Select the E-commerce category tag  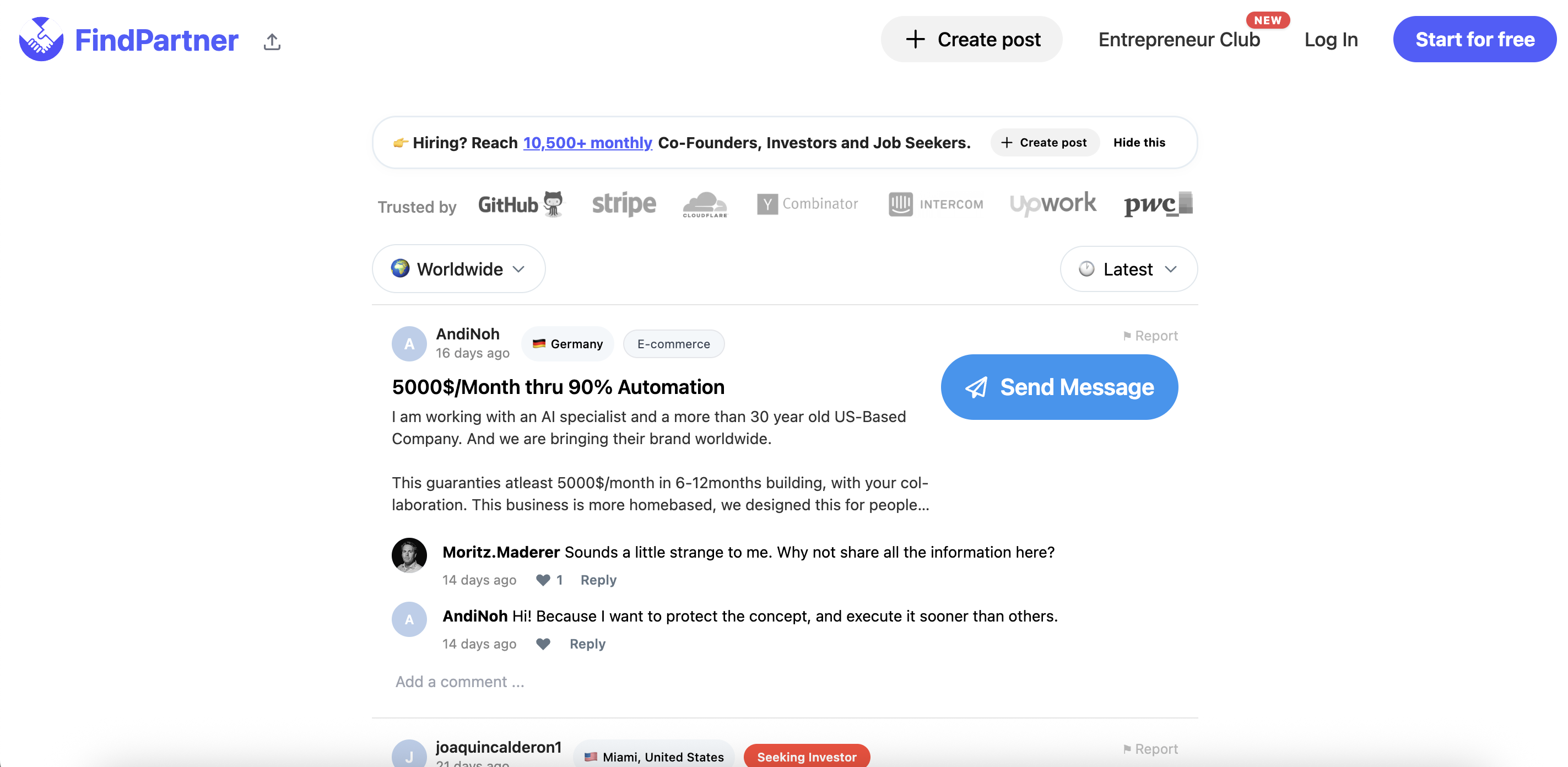coord(673,344)
